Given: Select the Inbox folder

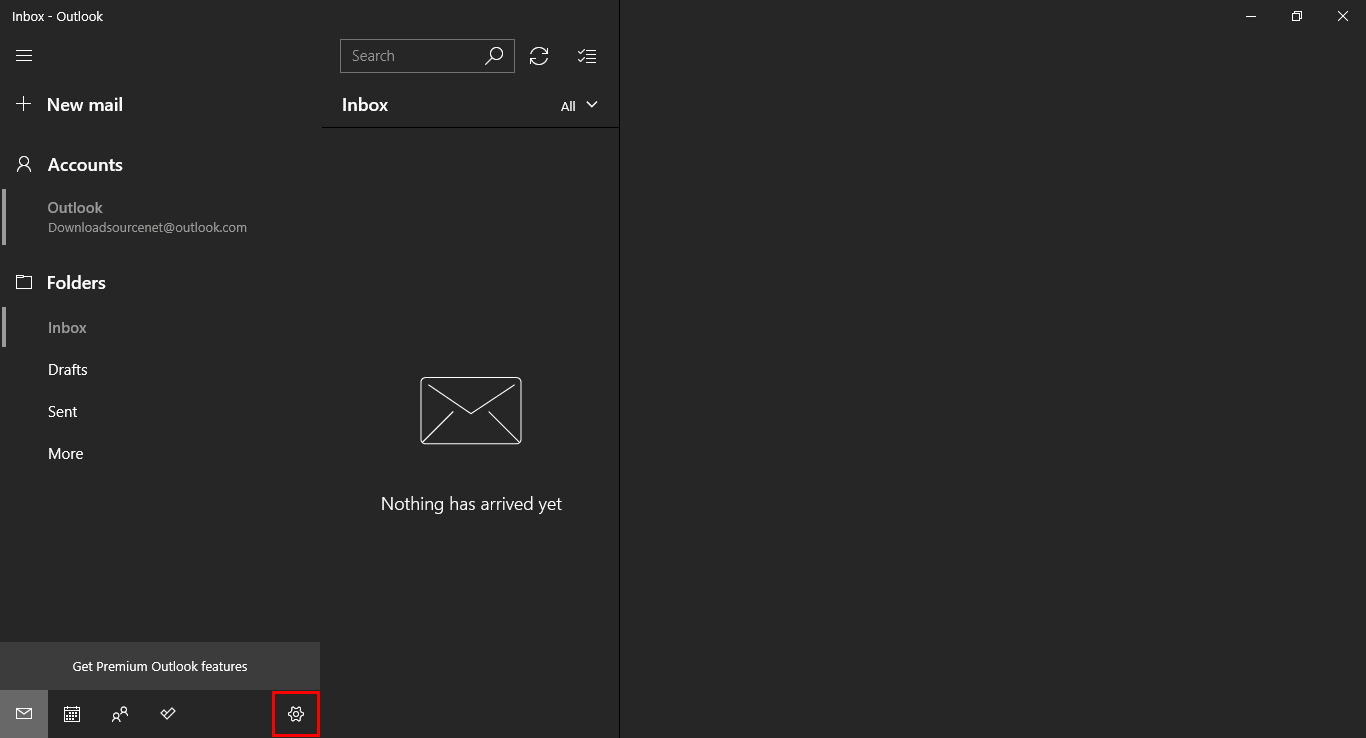Looking at the screenshot, I should coord(160,328).
